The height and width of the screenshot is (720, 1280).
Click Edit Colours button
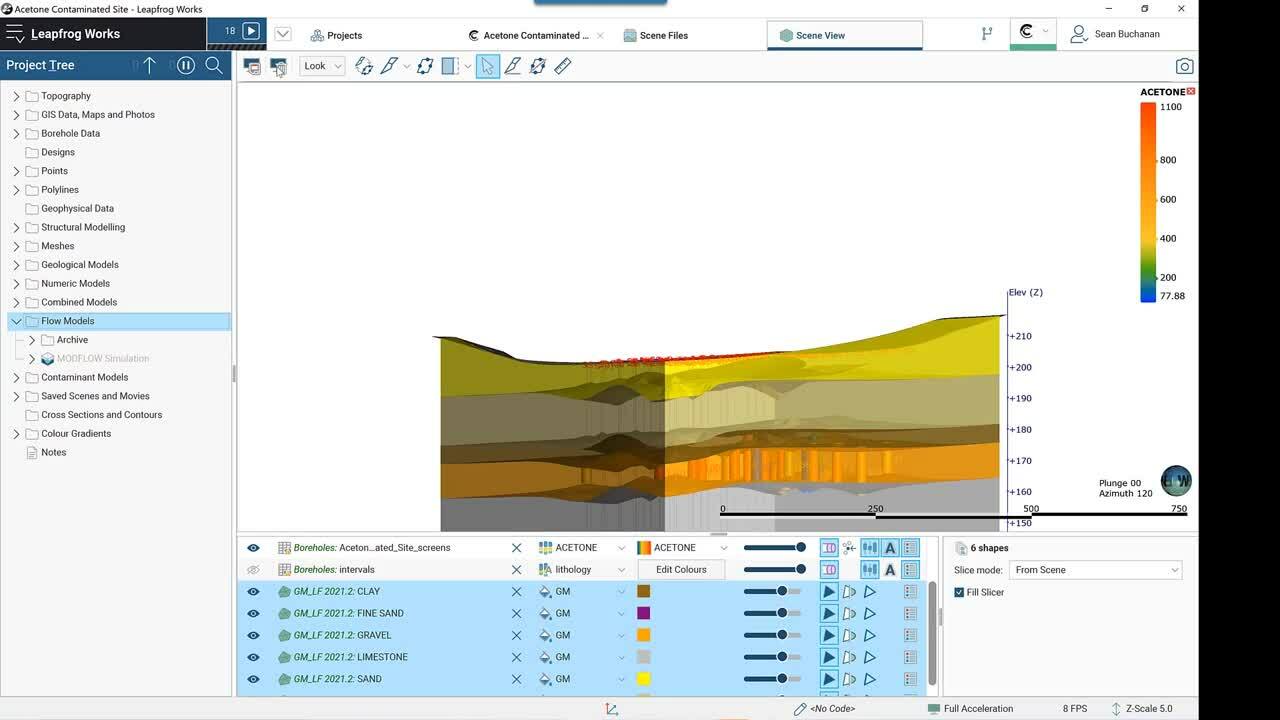(x=681, y=570)
